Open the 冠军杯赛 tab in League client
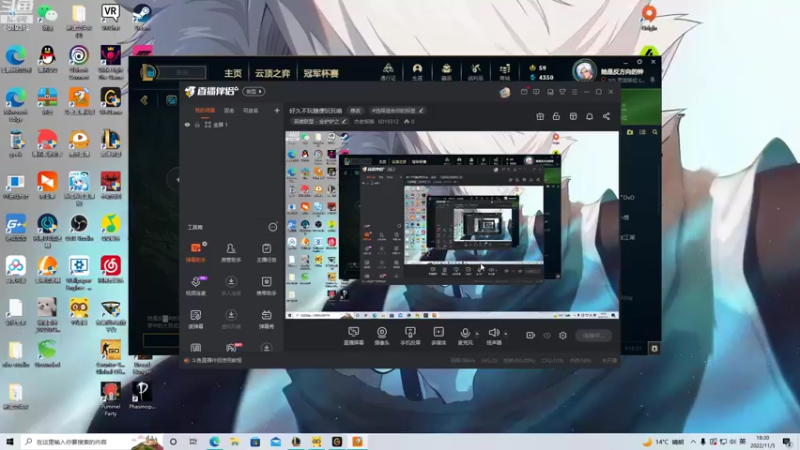 point(321,73)
